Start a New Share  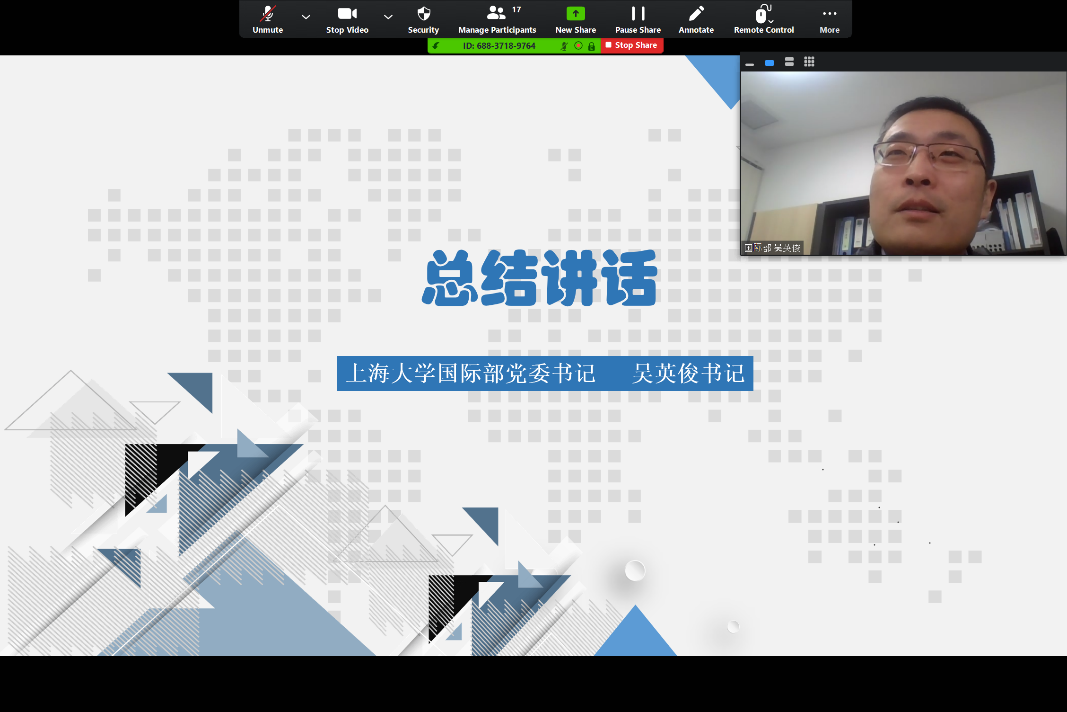575,18
